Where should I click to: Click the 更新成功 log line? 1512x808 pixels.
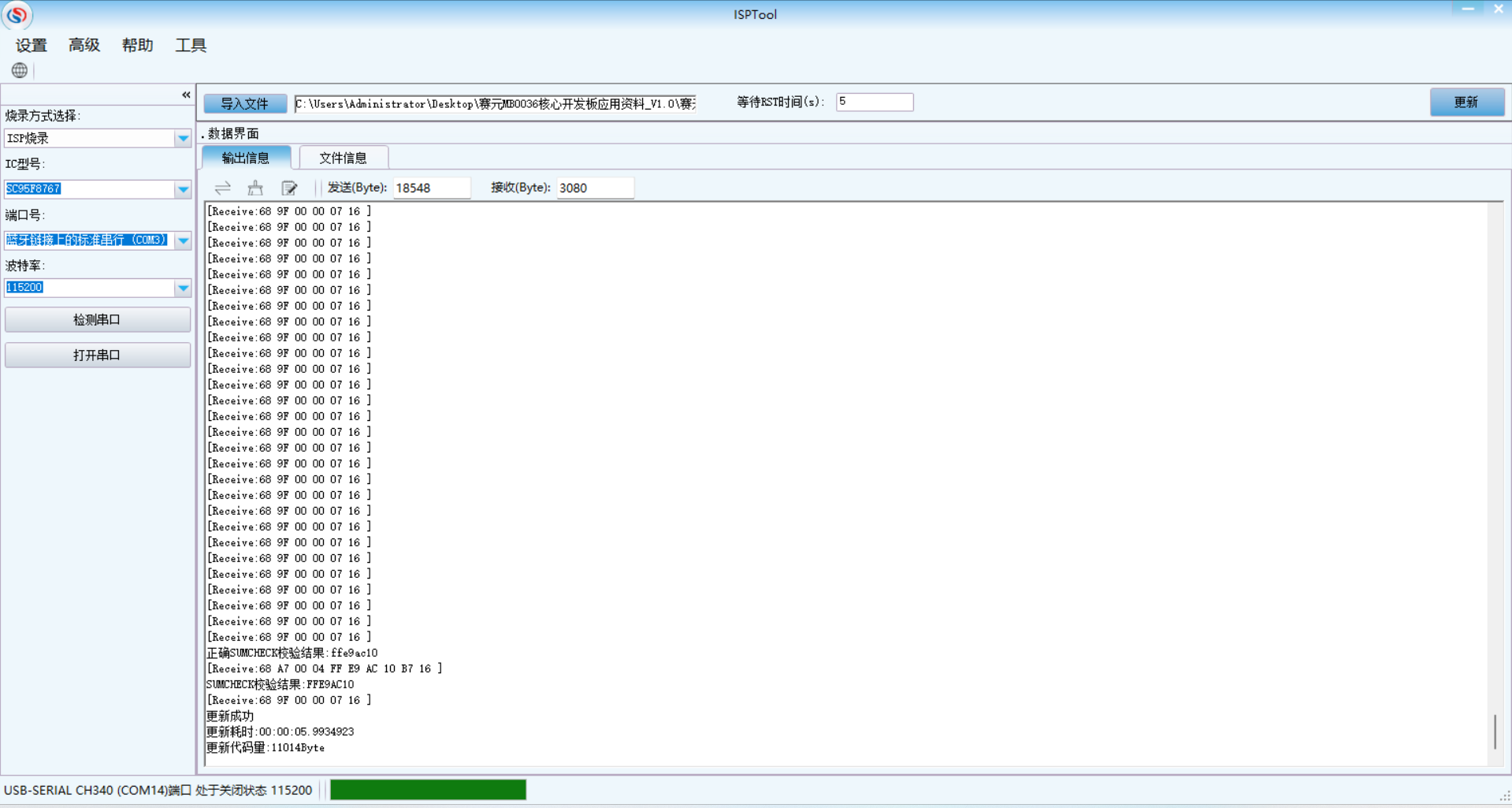click(230, 716)
